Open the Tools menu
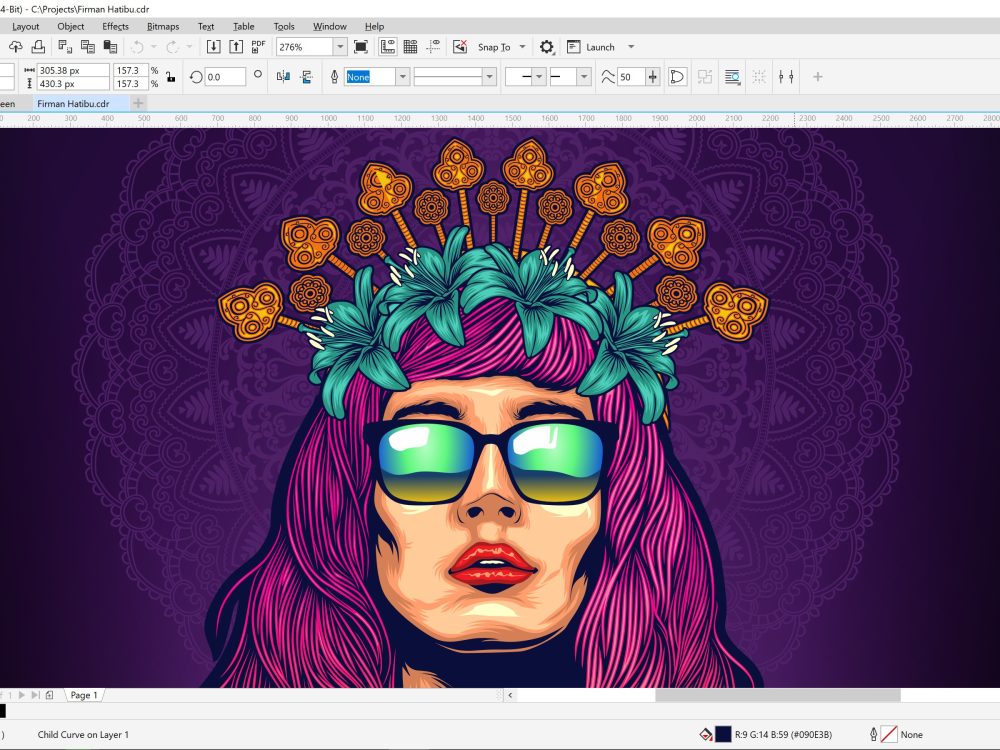The width and height of the screenshot is (1000, 750). click(284, 26)
